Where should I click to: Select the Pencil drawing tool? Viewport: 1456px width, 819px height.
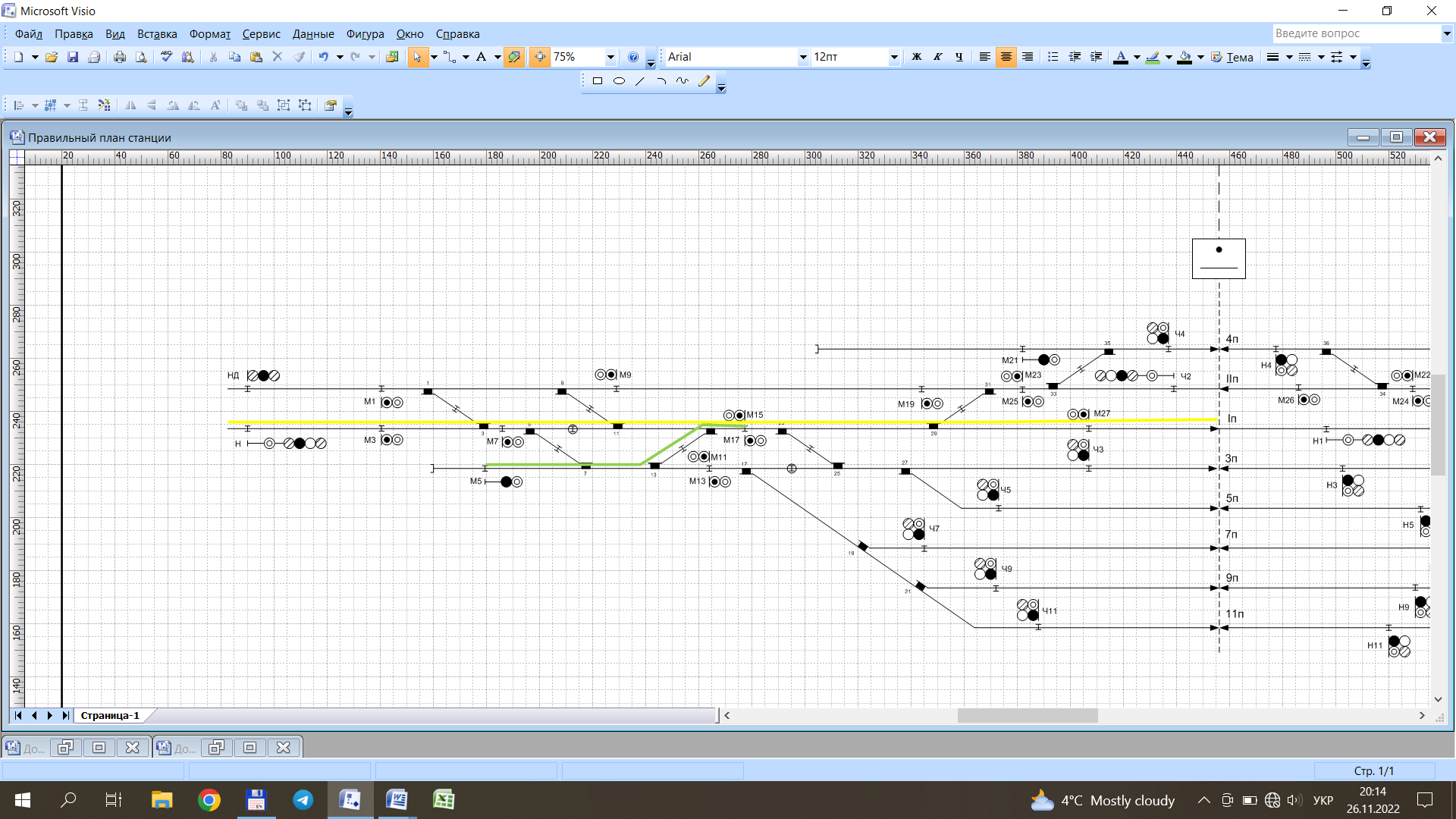click(x=704, y=81)
